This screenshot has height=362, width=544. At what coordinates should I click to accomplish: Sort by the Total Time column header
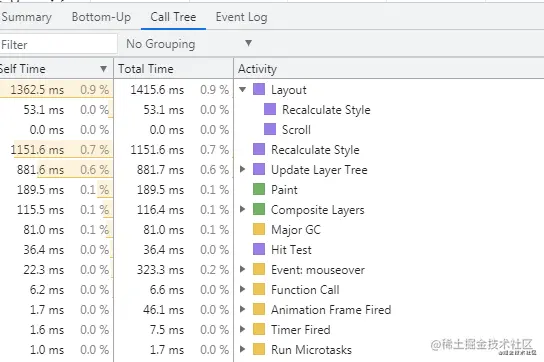coord(173,69)
